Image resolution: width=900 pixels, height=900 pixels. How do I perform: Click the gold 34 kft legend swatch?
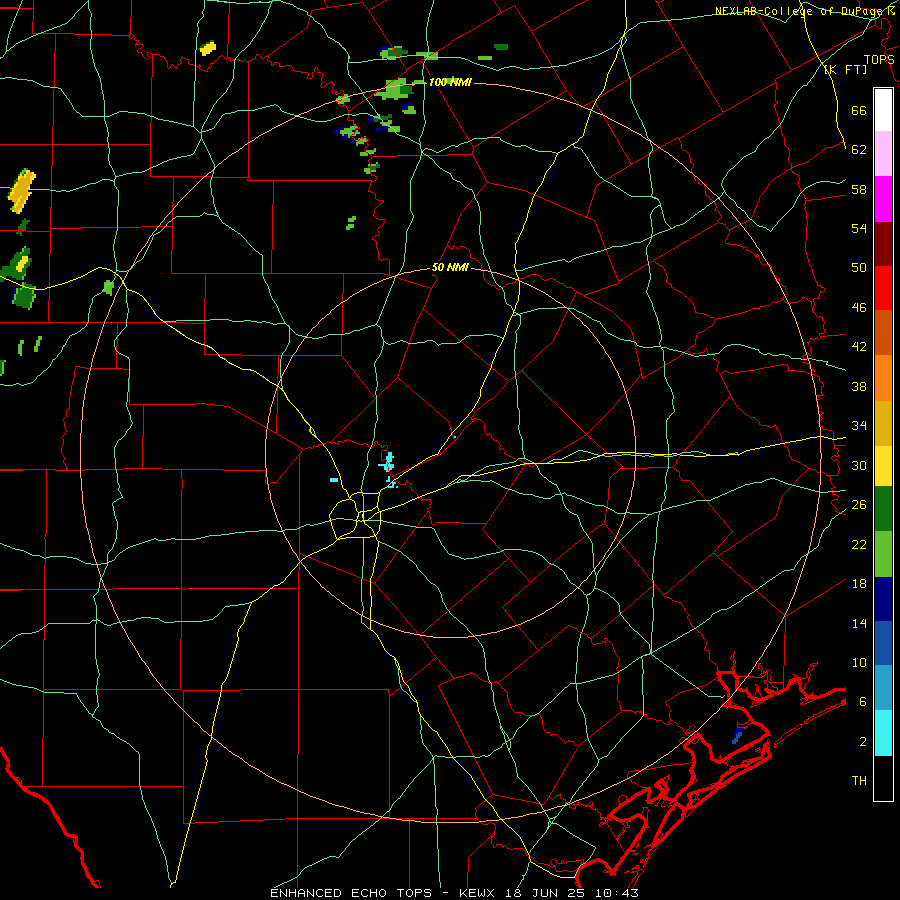pyautogui.click(x=883, y=423)
